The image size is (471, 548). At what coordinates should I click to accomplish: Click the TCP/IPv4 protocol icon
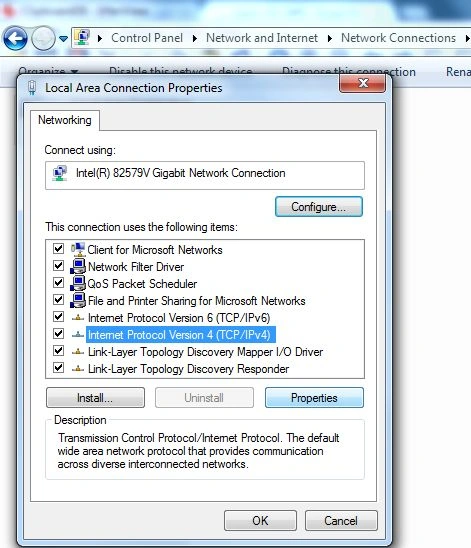pyautogui.click(x=78, y=335)
